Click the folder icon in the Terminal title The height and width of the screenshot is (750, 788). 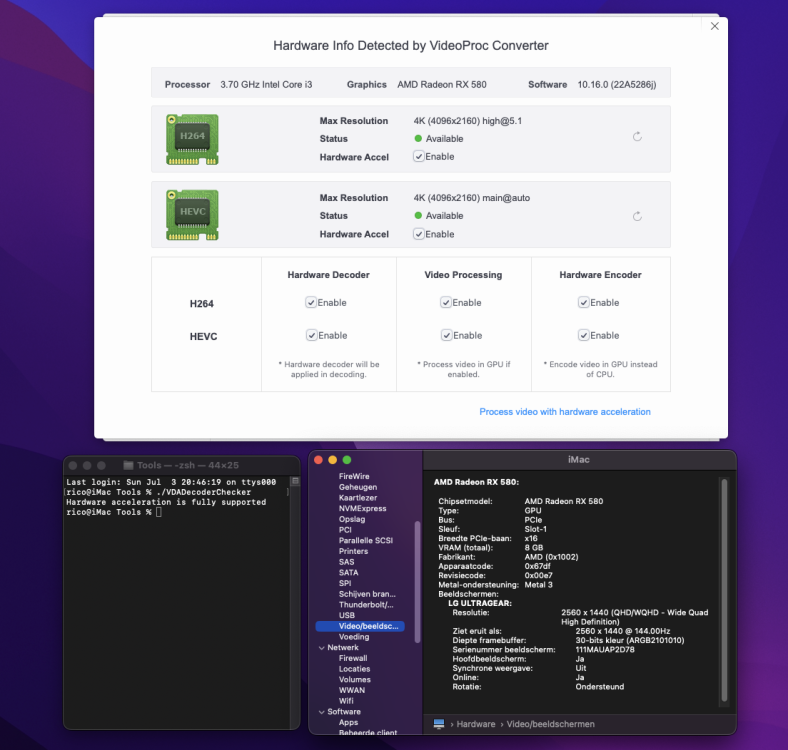(x=129, y=465)
